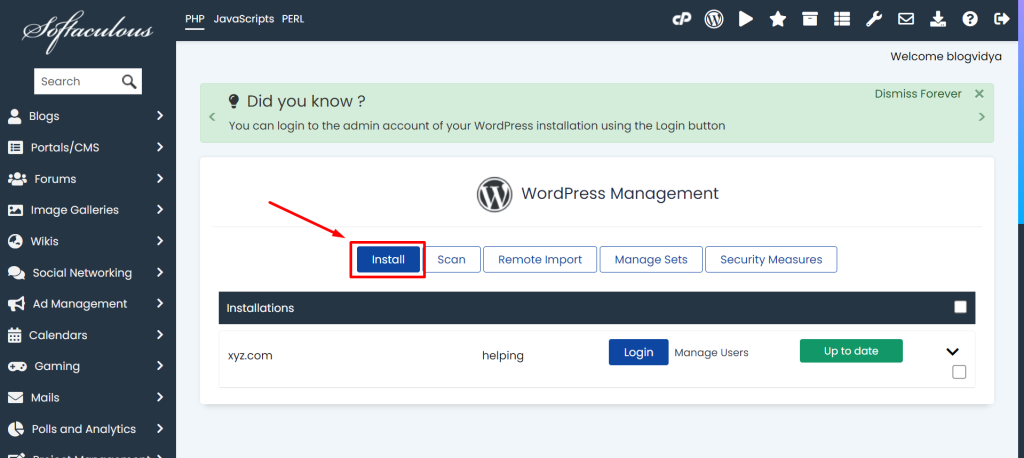Open the wrench settings icon
The width and height of the screenshot is (1024, 458).
pos(874,20)
